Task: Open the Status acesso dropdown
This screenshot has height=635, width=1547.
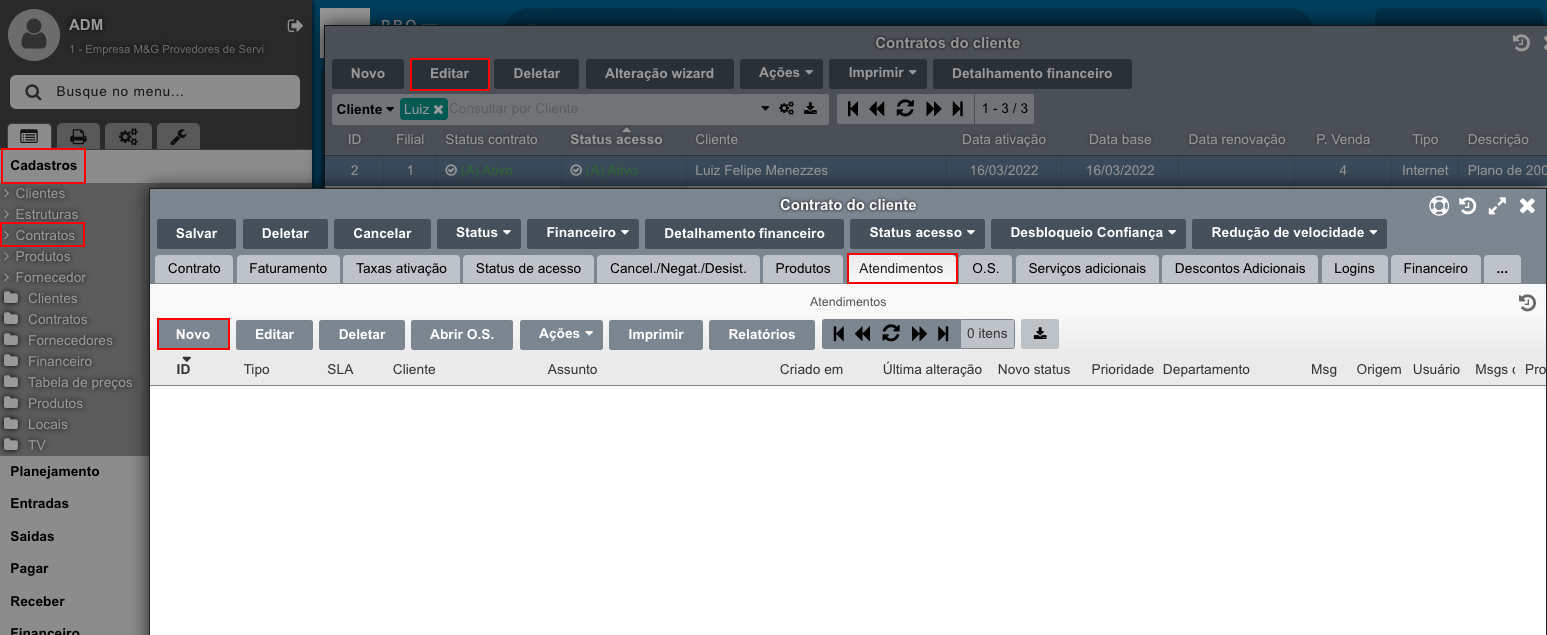Action: [917, 233]
